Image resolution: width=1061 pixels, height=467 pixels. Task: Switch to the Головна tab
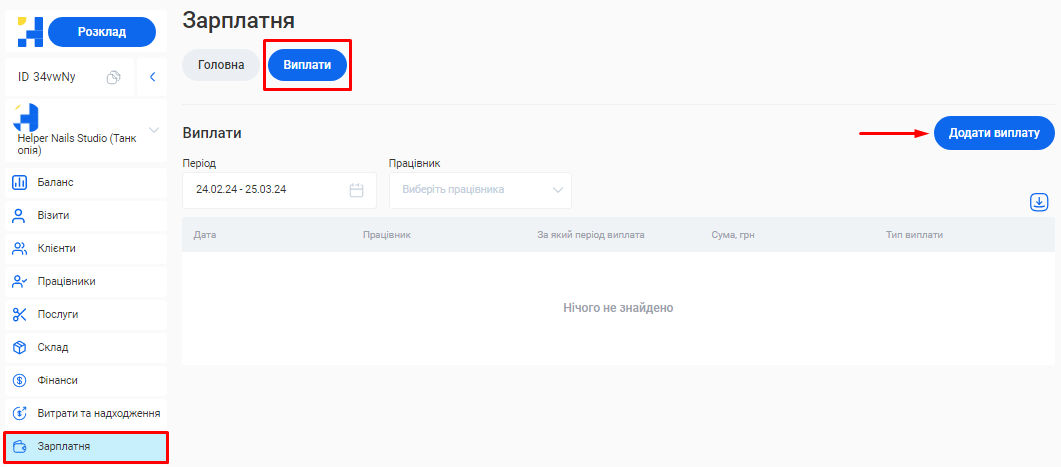[x=221, y=65]
